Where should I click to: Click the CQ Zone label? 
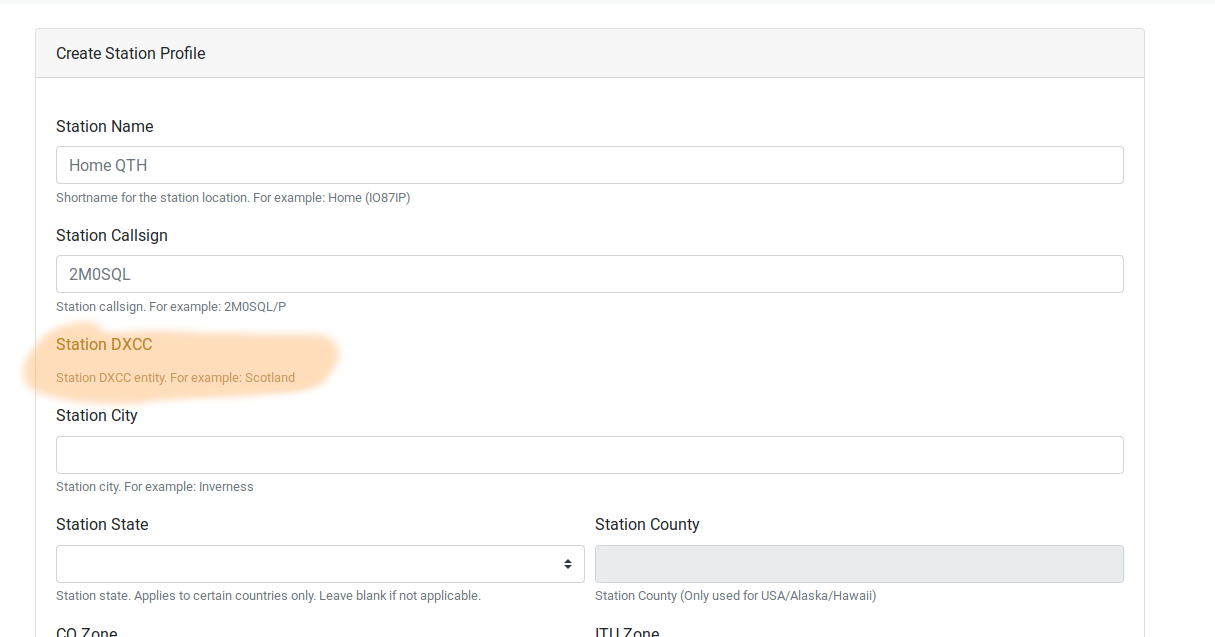pos(86,631)
